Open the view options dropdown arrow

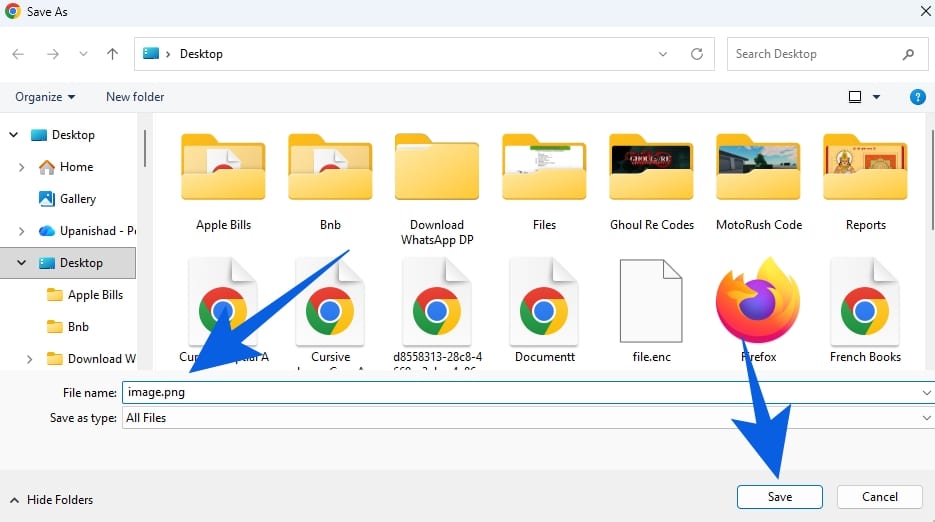[x=876, y=97]
